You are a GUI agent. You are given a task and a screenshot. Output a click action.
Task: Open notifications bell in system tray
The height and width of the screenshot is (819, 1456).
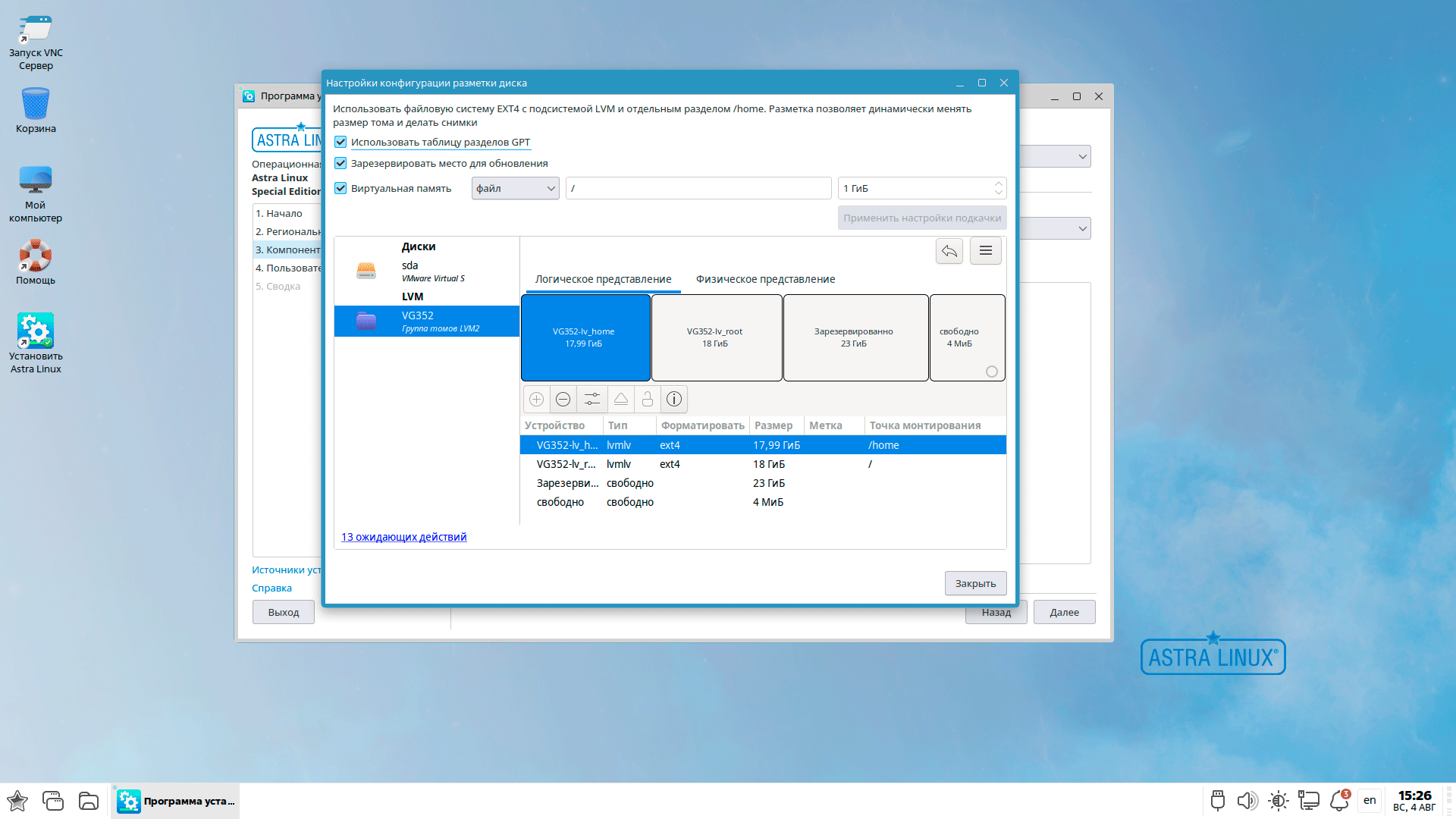(x=1338, y=800)
